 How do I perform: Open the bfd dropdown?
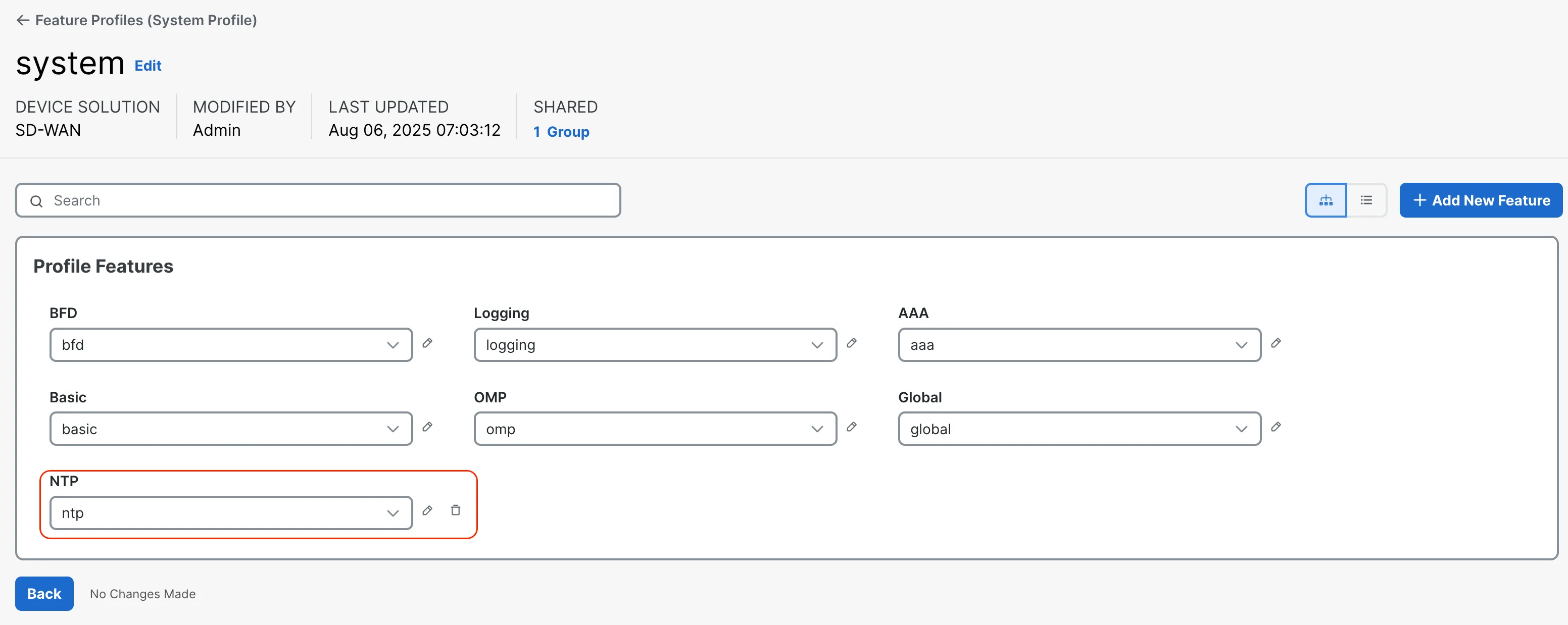pyautogui.click(x=231, y=345)
